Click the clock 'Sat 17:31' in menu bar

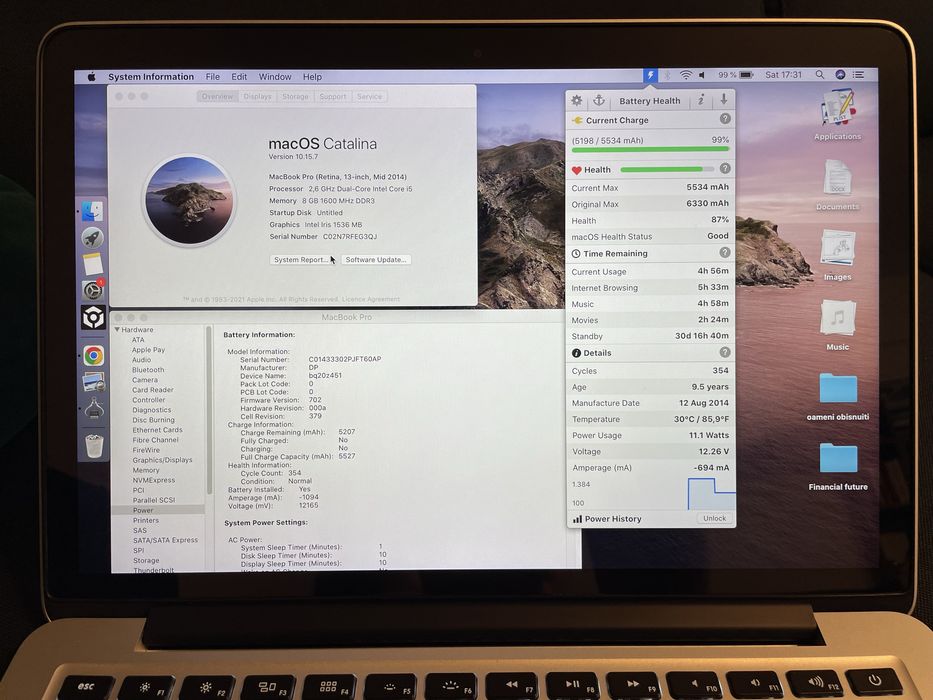click(x=783, y=74)
